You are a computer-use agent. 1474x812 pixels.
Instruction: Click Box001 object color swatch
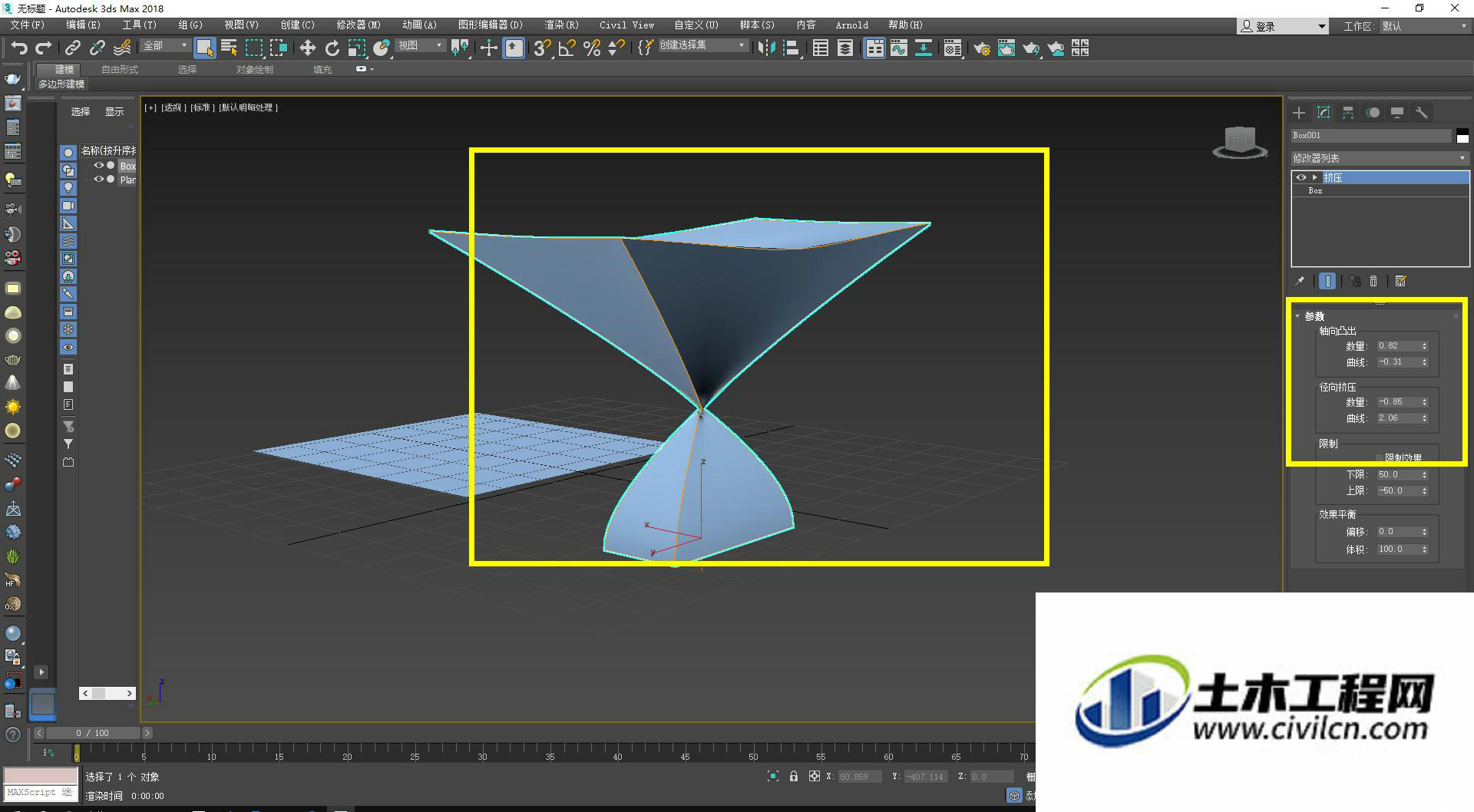1462,136
